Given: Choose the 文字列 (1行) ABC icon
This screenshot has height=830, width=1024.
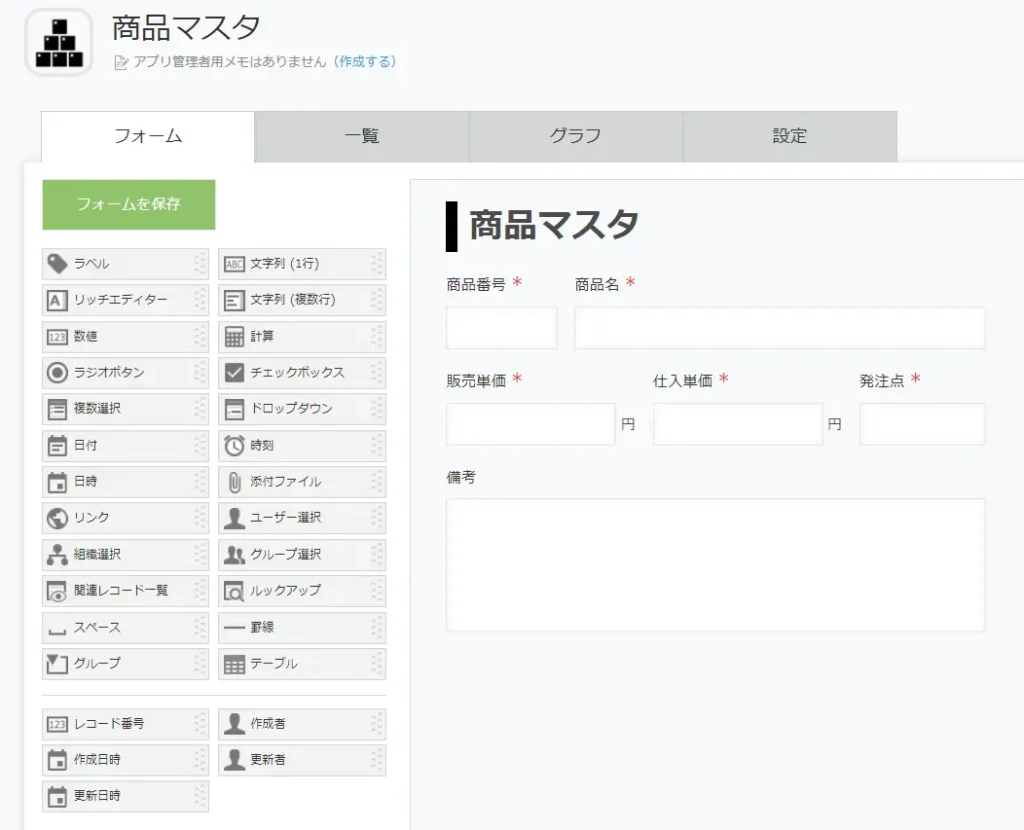Looking at the screenshot, I should (x=234, y=264).
